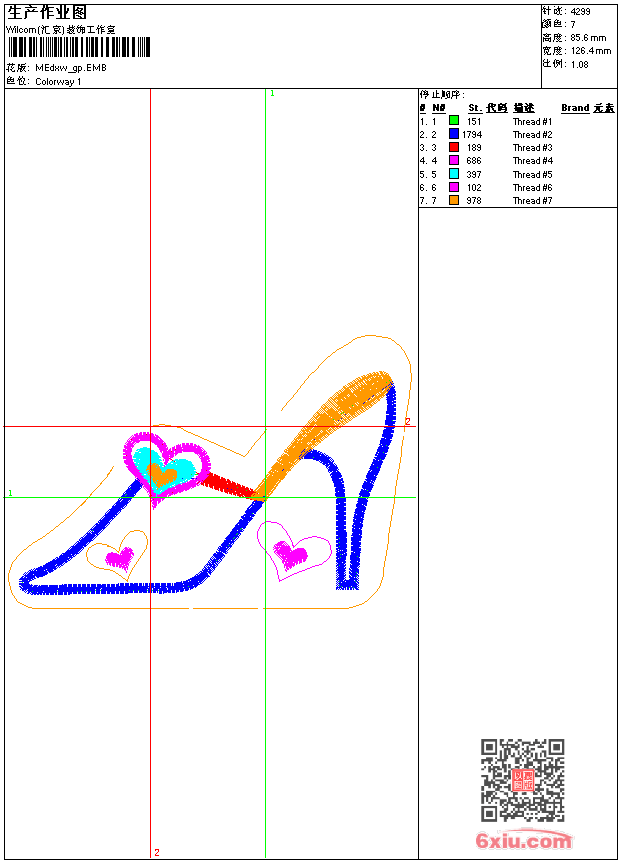This screenshot has height=860, width=620.
Task: Click the green Thread #1 color swatch
Action: pos(454,120)
